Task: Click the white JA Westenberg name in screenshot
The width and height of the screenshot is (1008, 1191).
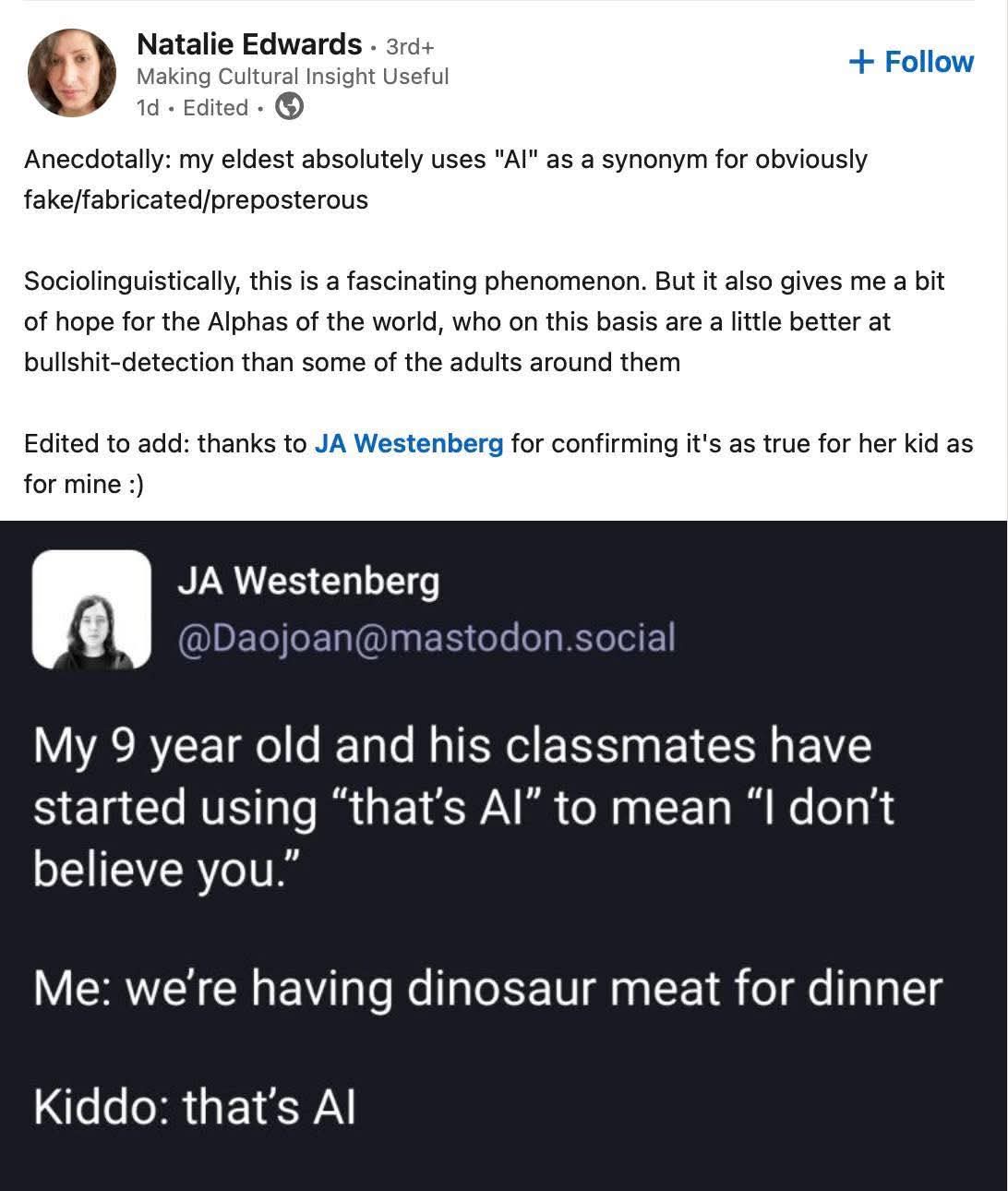Action: pos(308,582)
